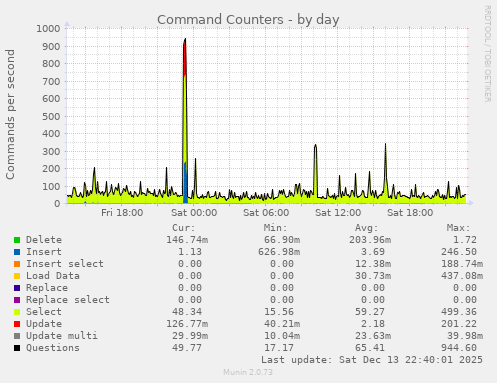497x383 pixels.
Task: Click the 1000 y-axis label
Action: 48,29
